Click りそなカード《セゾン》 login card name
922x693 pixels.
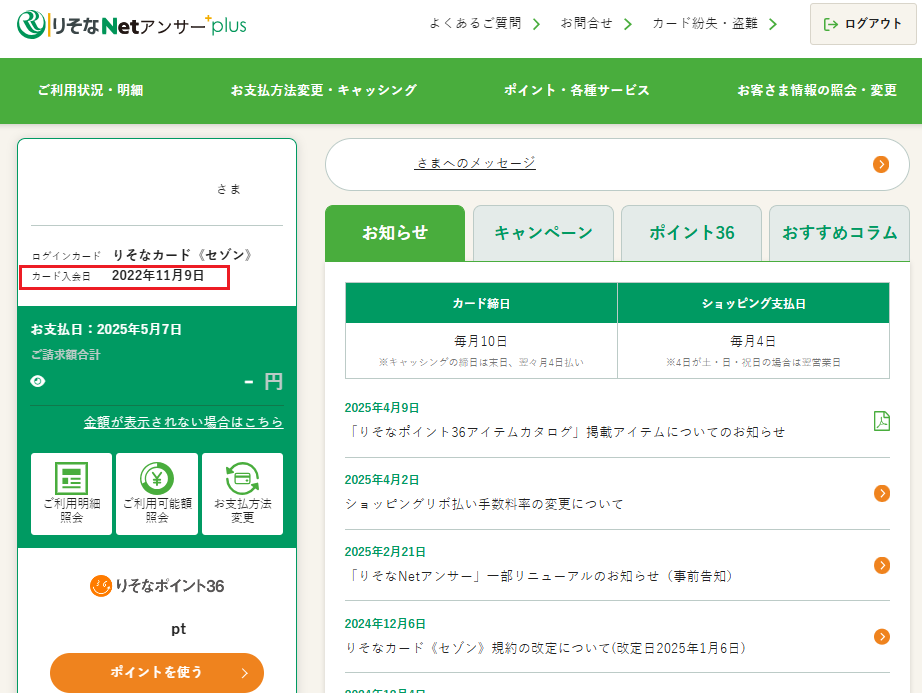182,255
